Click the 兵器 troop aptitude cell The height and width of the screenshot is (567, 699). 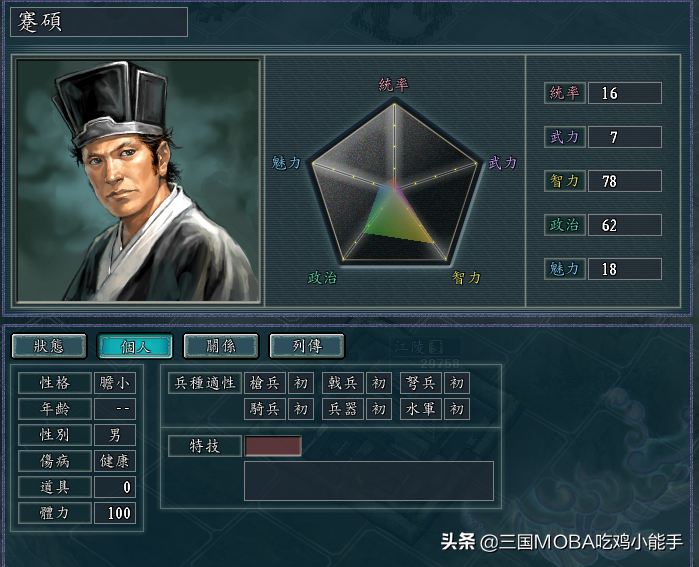coord(343,409)
